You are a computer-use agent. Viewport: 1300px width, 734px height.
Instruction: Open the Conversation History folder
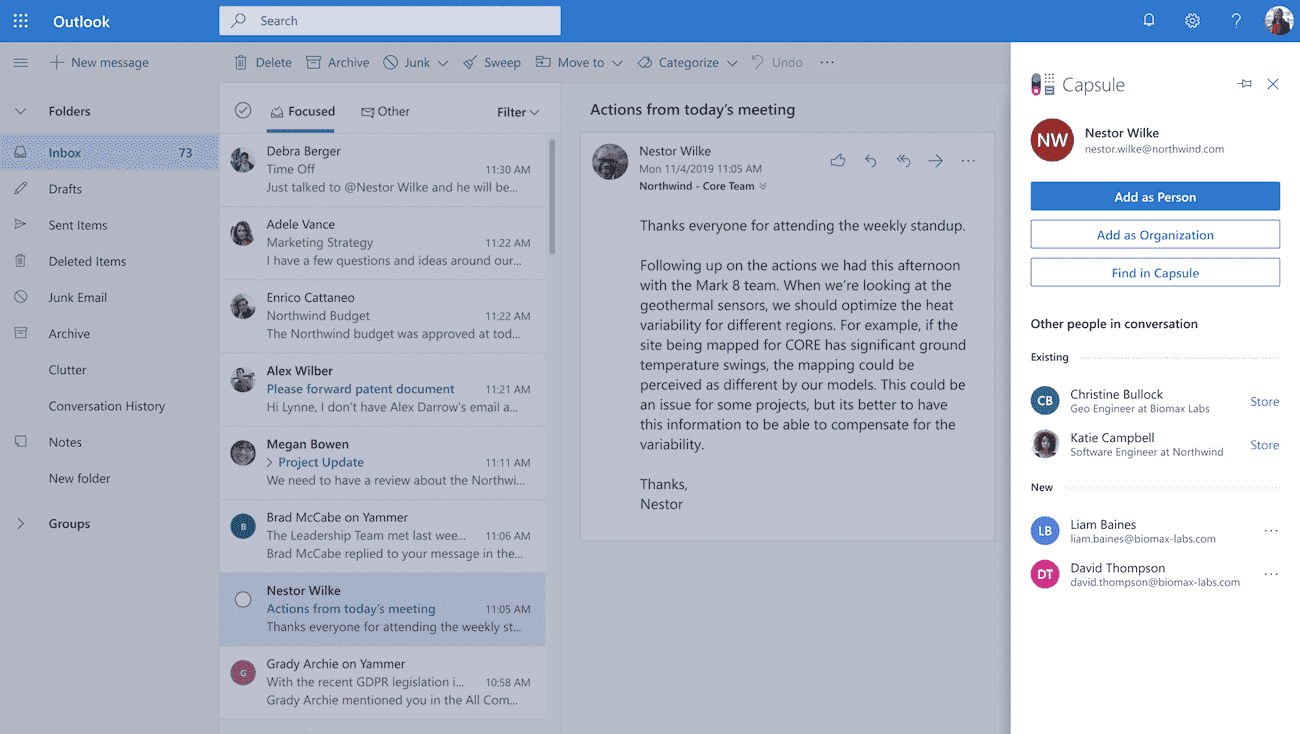109,406
